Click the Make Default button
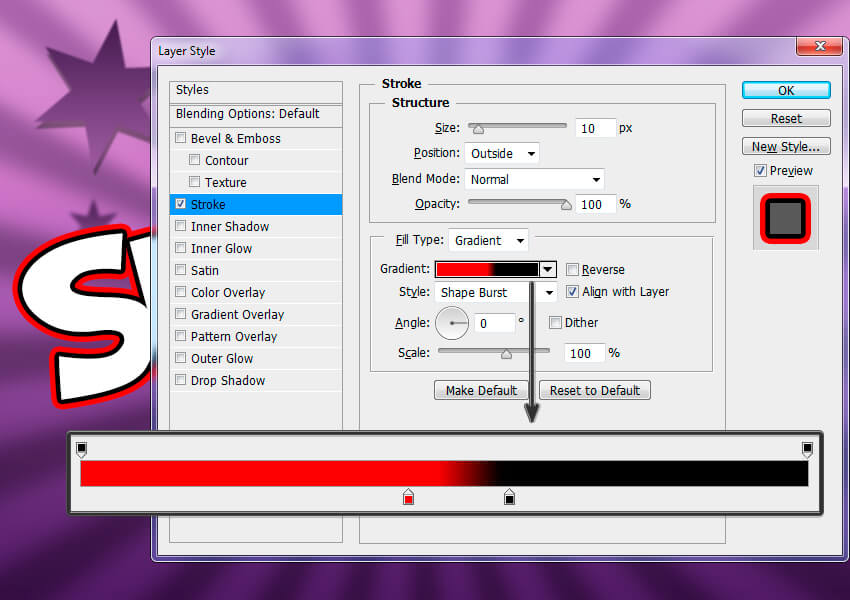 (x=482, y=390)
